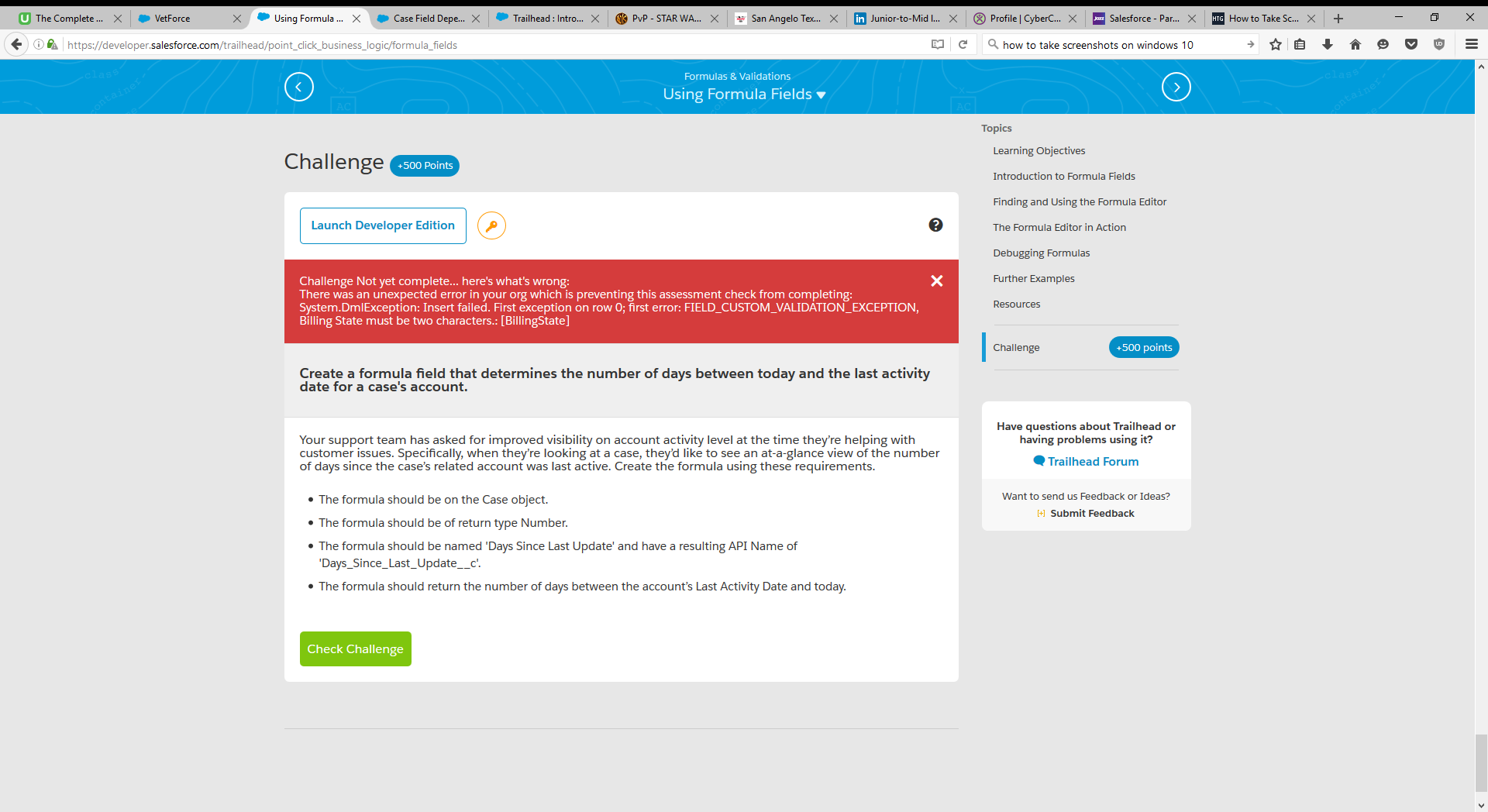Image resolution: width=1488 pixels, height=812 pixels.
Task: Close the San Angelo Texas tab
Action: pos(834,19)
